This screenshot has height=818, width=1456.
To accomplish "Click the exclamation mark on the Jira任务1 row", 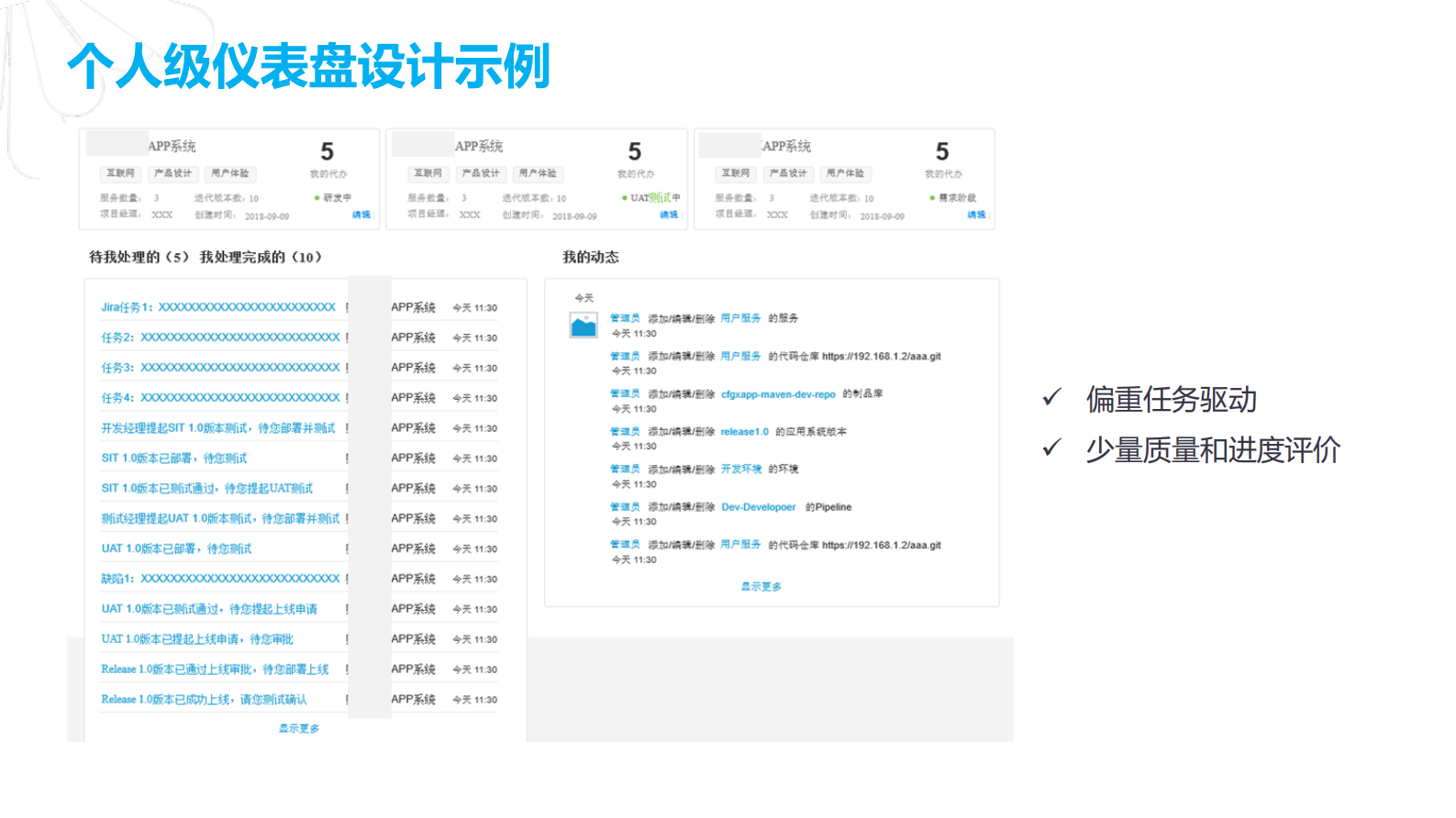I will (347, 307).
